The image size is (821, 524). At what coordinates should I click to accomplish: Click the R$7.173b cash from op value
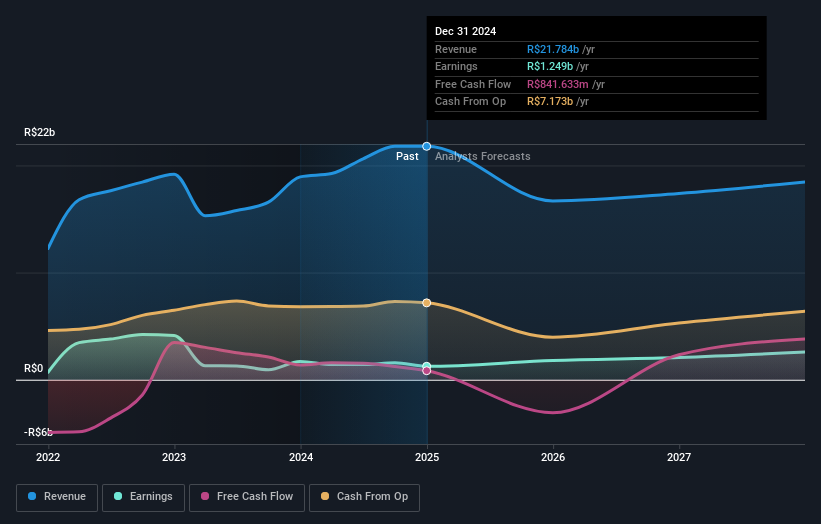(550, 102)
